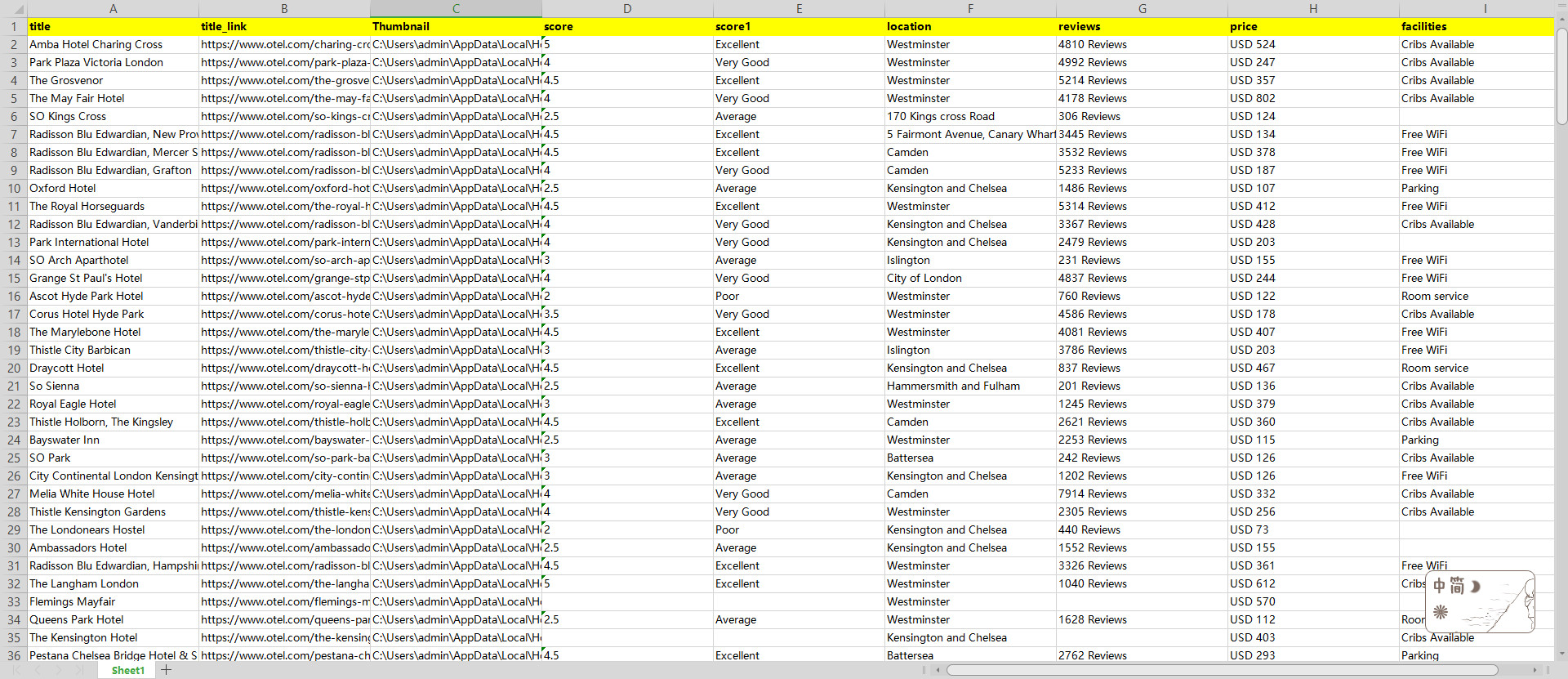Click the horizontal scrollbar right arrow
The width and height of the screenshot is (1568, 679).
(x=1535, y=670)
